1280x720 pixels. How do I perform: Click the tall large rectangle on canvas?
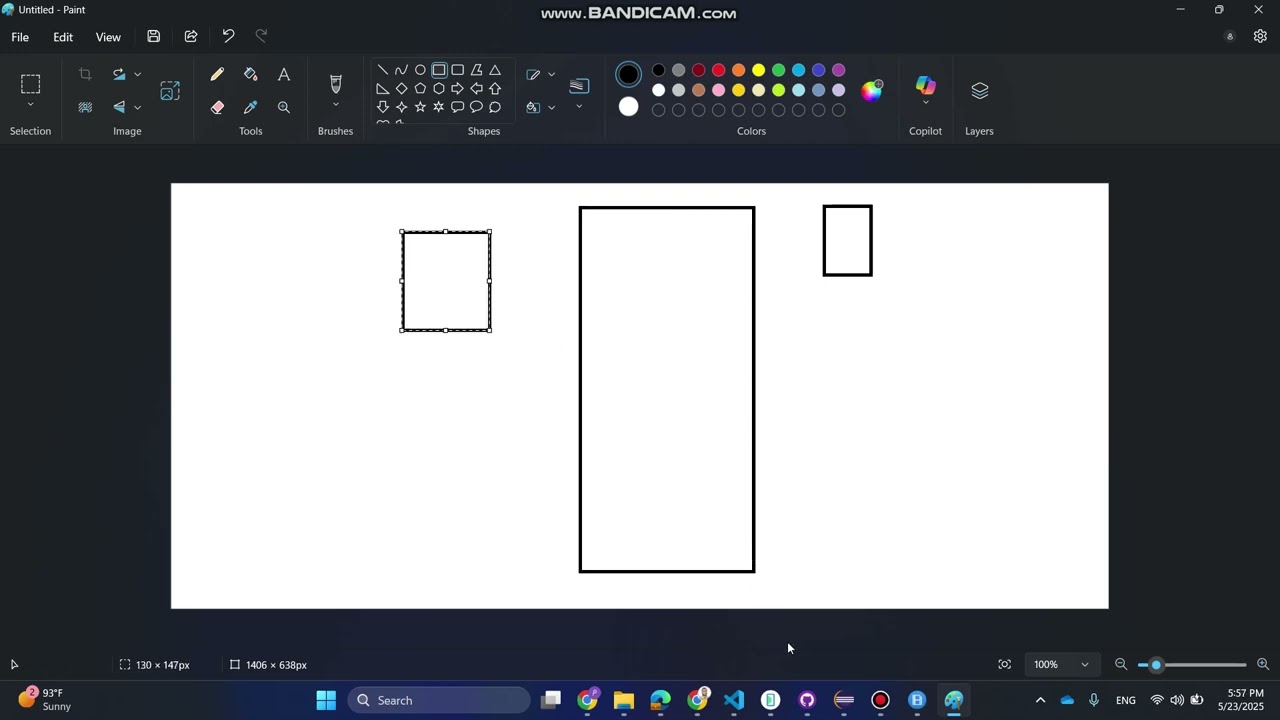coord(667,390)
